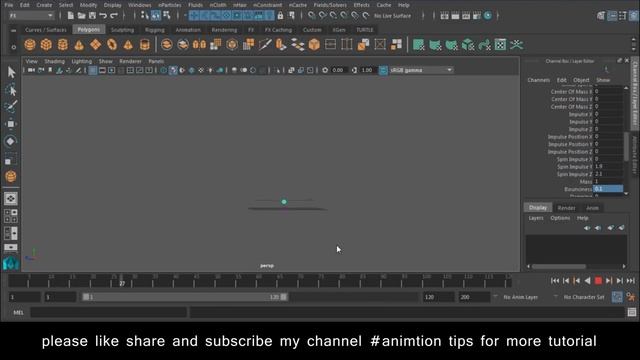Toggle select by component type mode
Image resolution: width=640 pixels, height=360 pixels.
(167, 16)
